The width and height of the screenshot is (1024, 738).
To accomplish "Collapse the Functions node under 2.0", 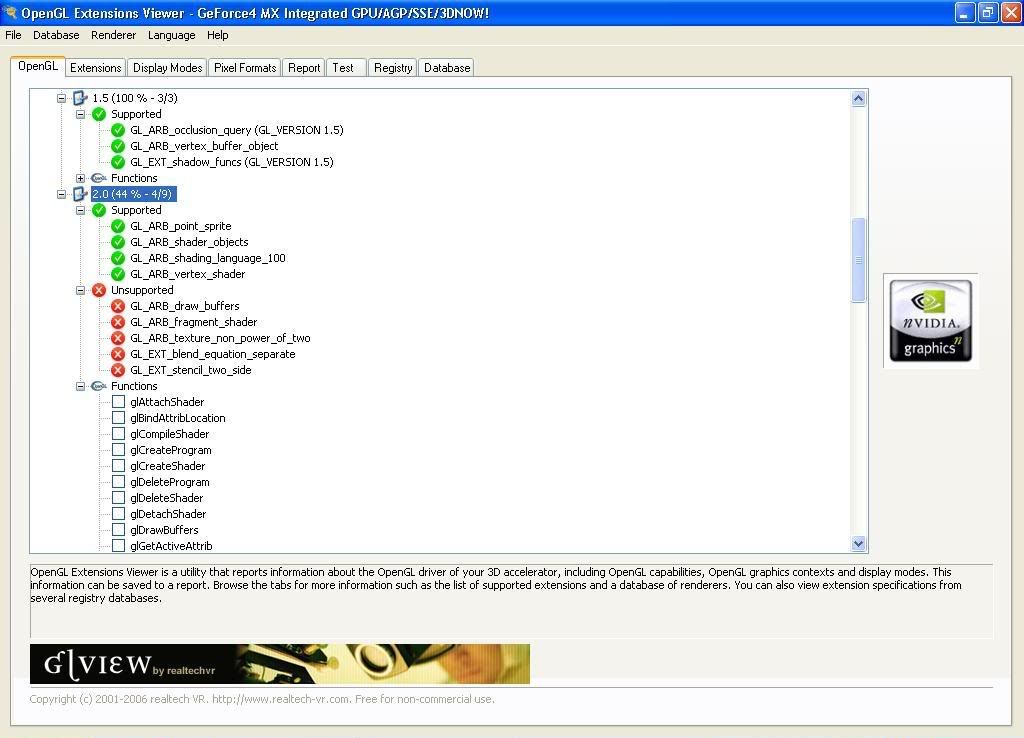I will pos(80,386).
